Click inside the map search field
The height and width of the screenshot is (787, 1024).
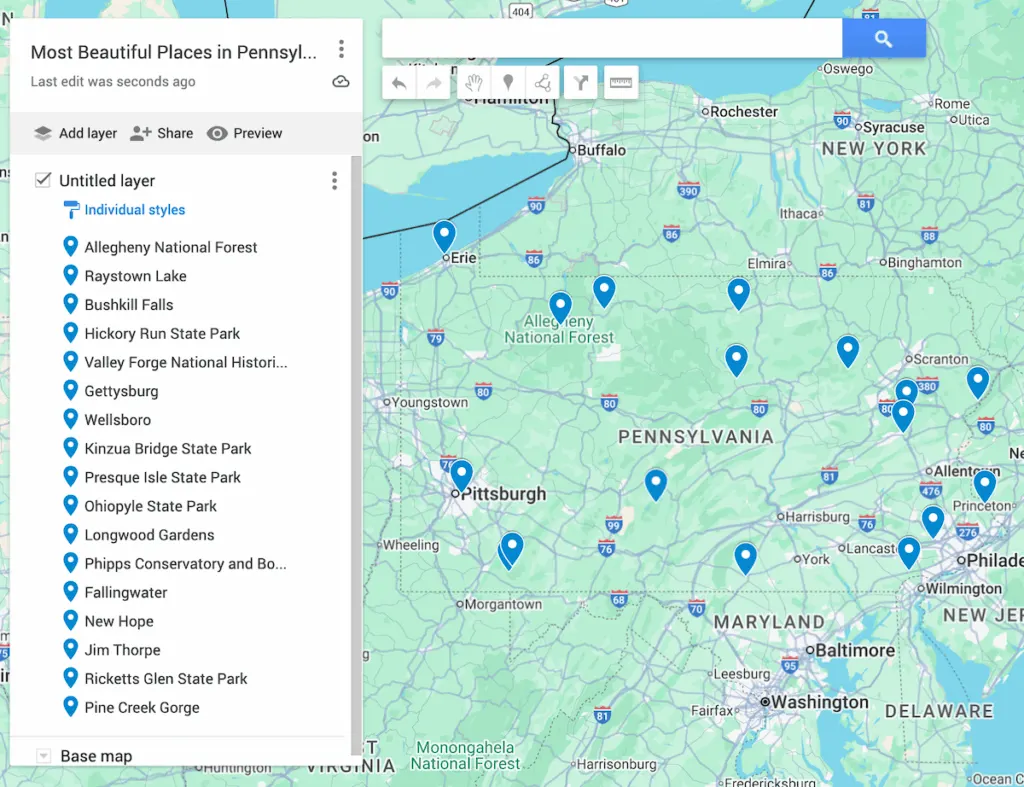(x=612, y=39)
